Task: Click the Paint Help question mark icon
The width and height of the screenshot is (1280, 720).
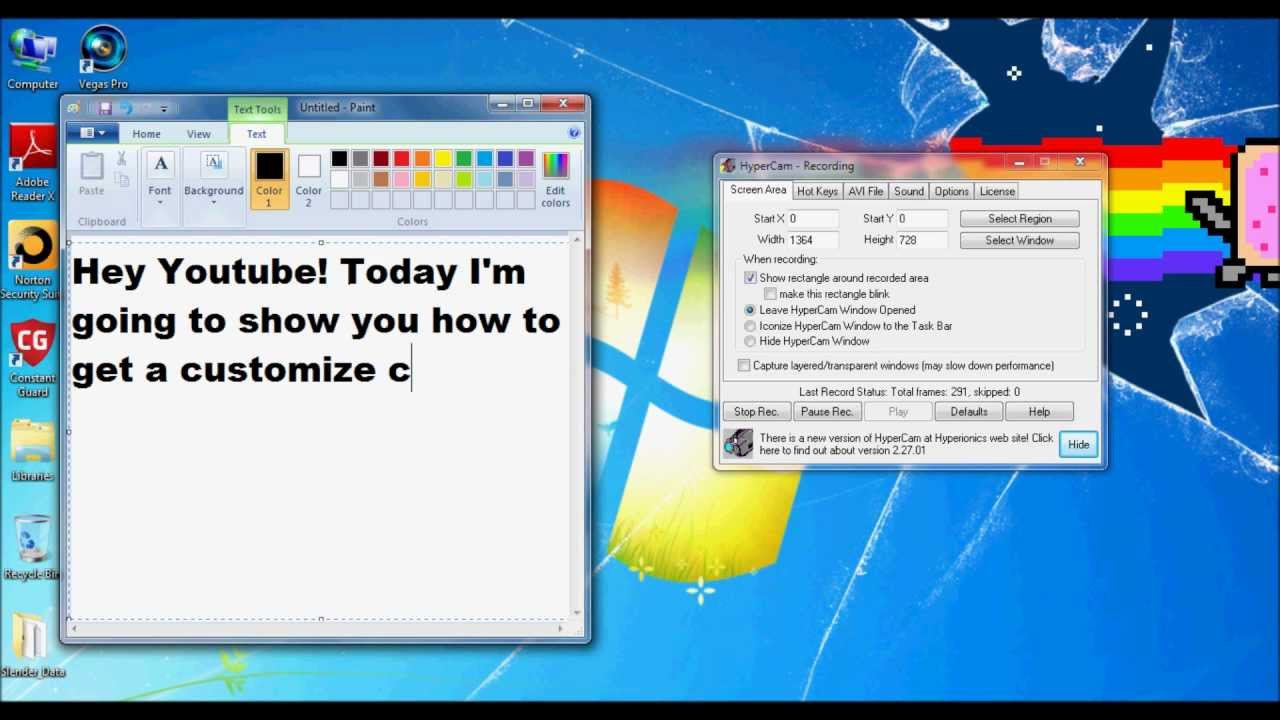Action: click(x=574, y=133)
